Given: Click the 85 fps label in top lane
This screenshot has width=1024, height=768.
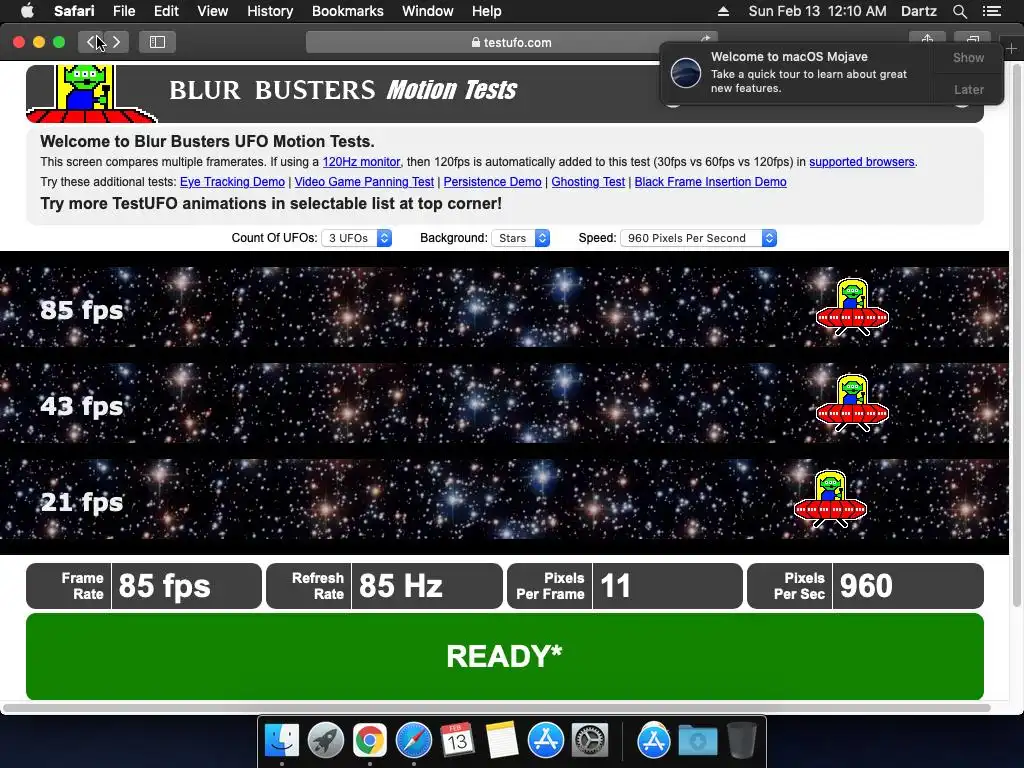Looking at the screenshot, I should coord(82,310).
